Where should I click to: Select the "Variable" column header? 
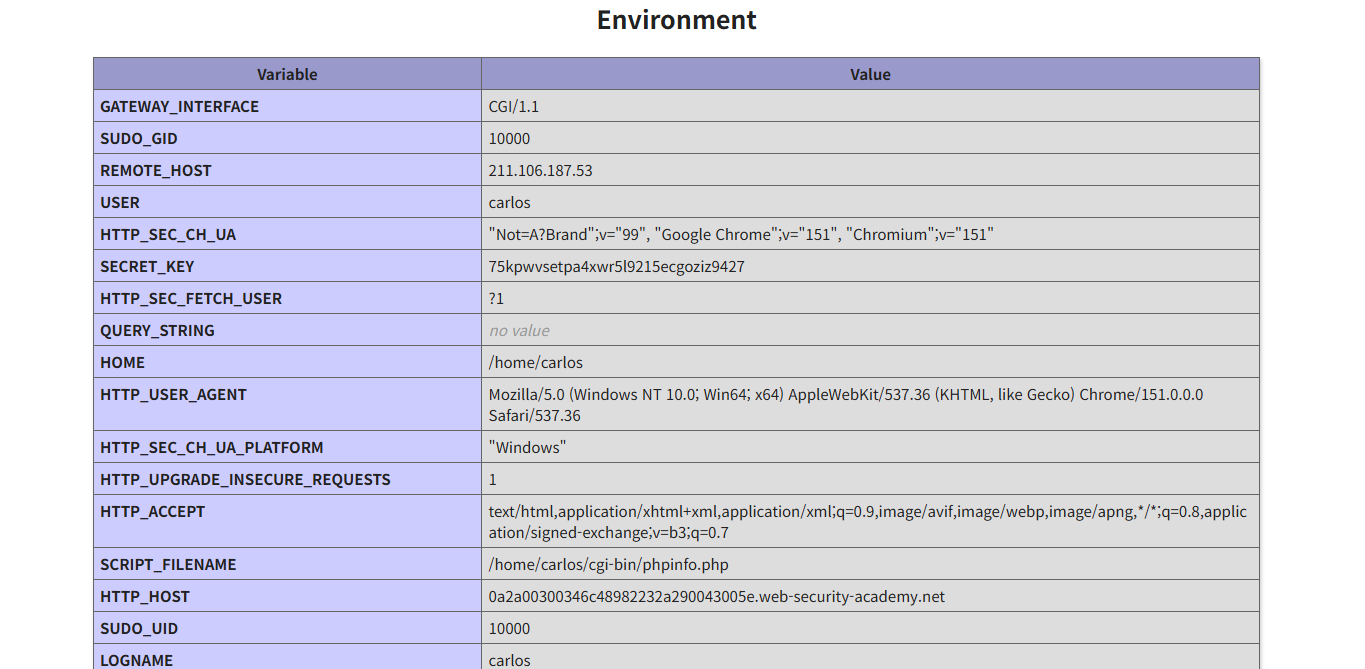287,74
